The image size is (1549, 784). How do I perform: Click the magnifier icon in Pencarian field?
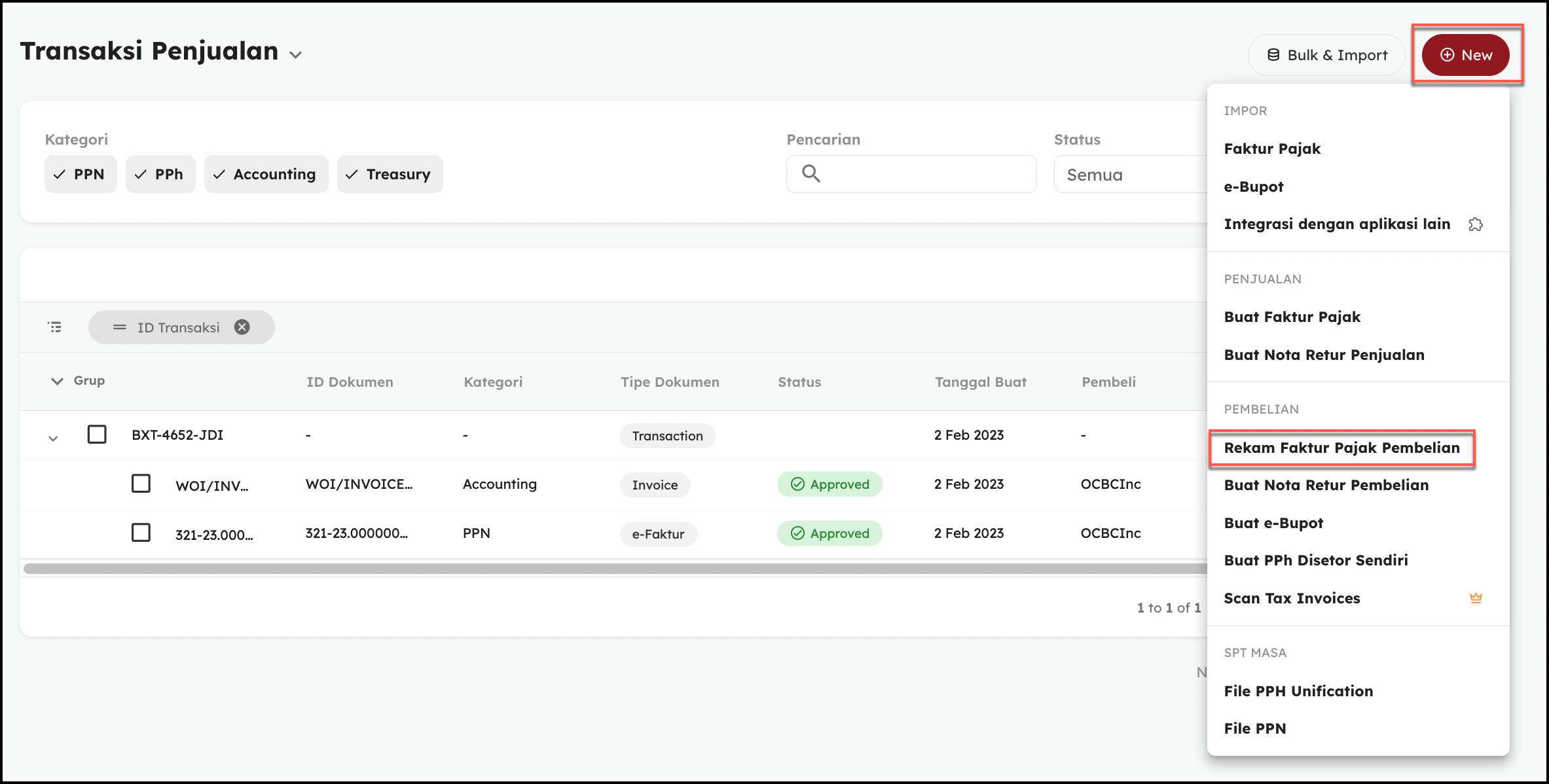[x=811, y=173]
